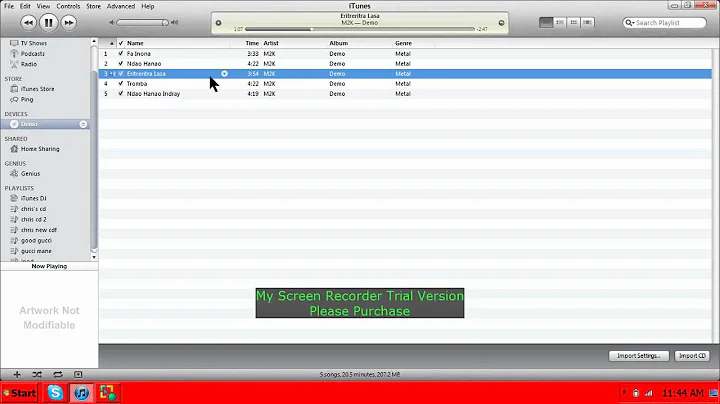720x404 pixels.
Task: Uncheck the Fa Inona song
Action: tap(121, 53)
